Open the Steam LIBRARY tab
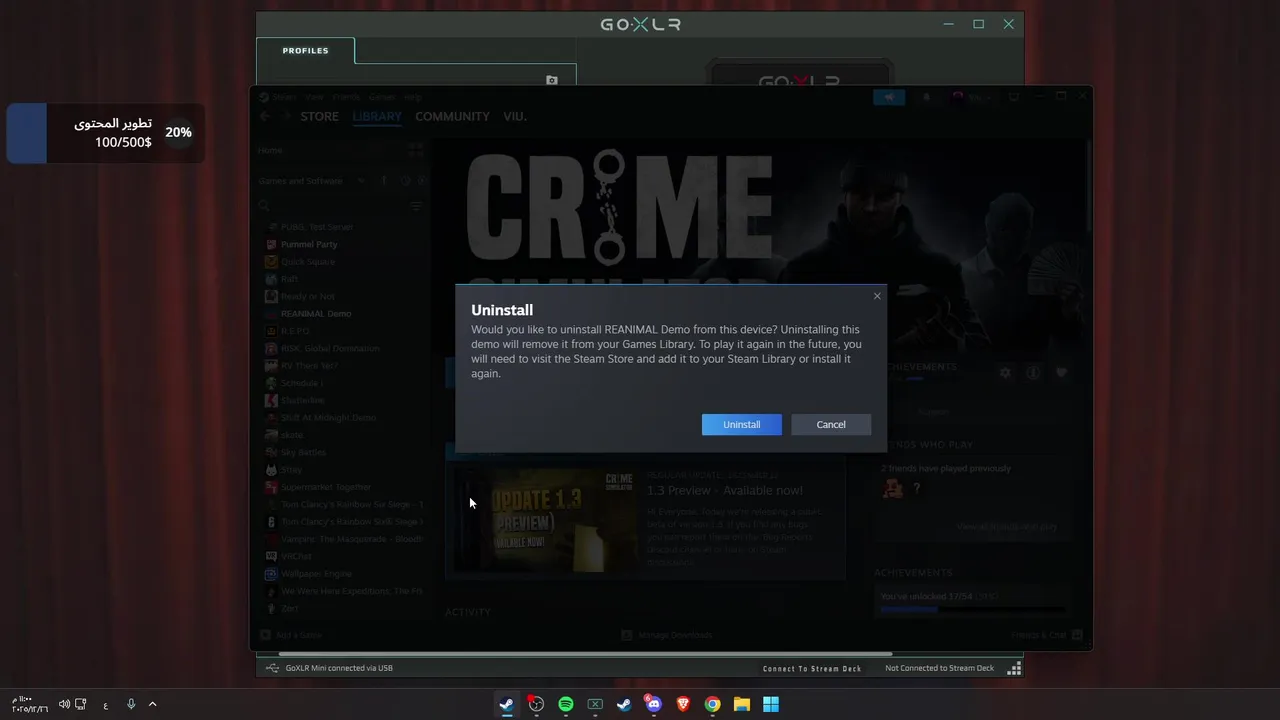This screenshot has width=1280, height=720. pyautogui.click(x=377, y=116)
